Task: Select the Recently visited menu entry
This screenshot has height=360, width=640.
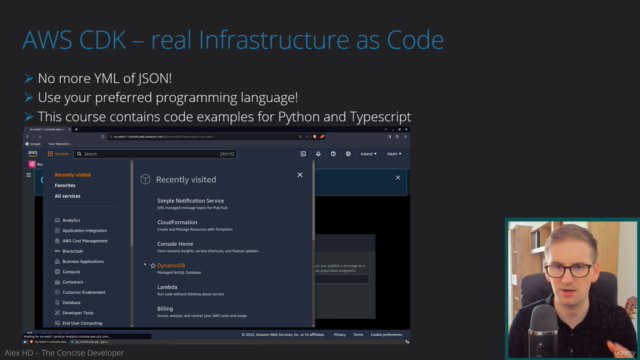Action: coord(73,175)
